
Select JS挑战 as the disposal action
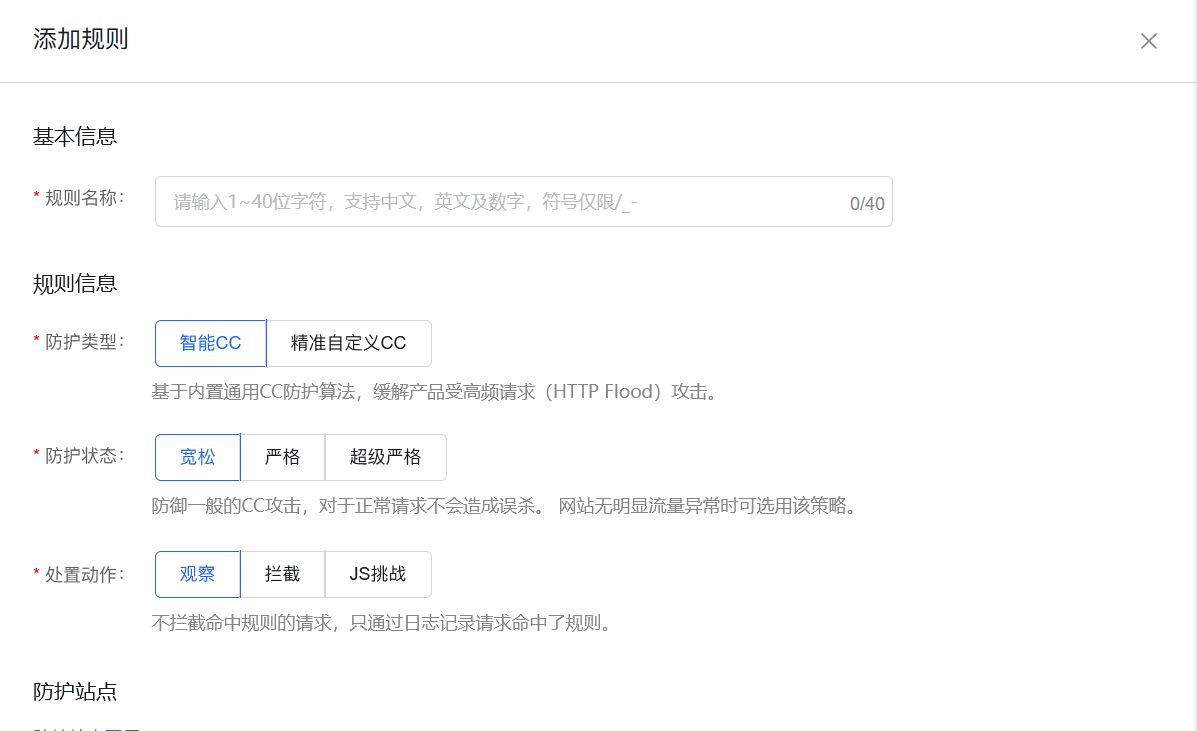coord(379,574)
